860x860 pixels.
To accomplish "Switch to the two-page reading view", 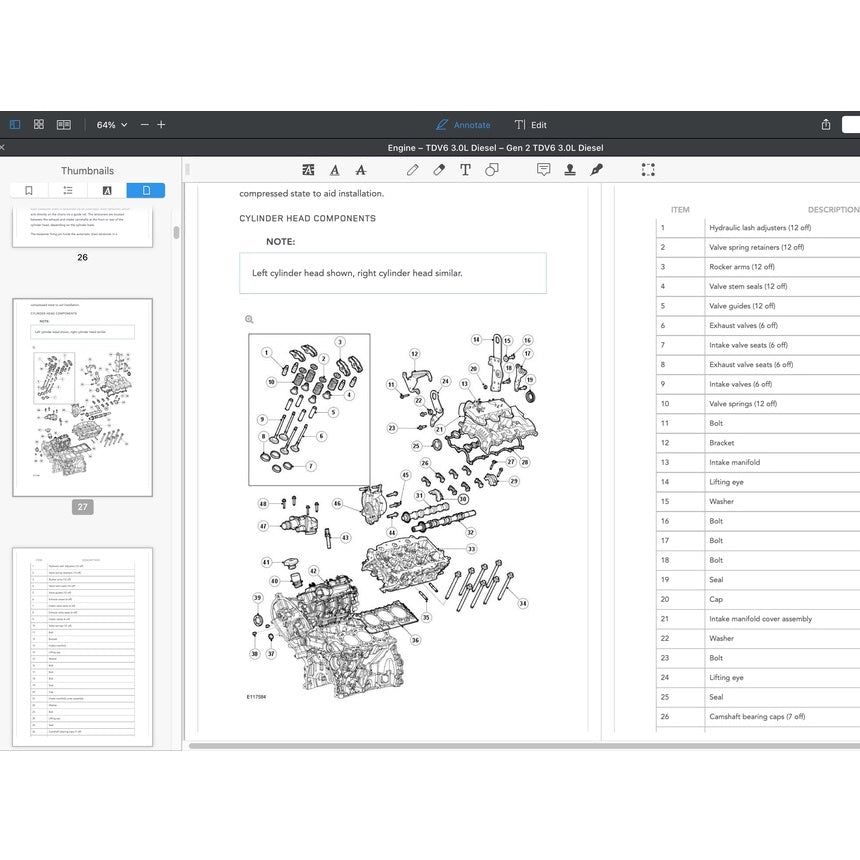I will coord(64,125).
